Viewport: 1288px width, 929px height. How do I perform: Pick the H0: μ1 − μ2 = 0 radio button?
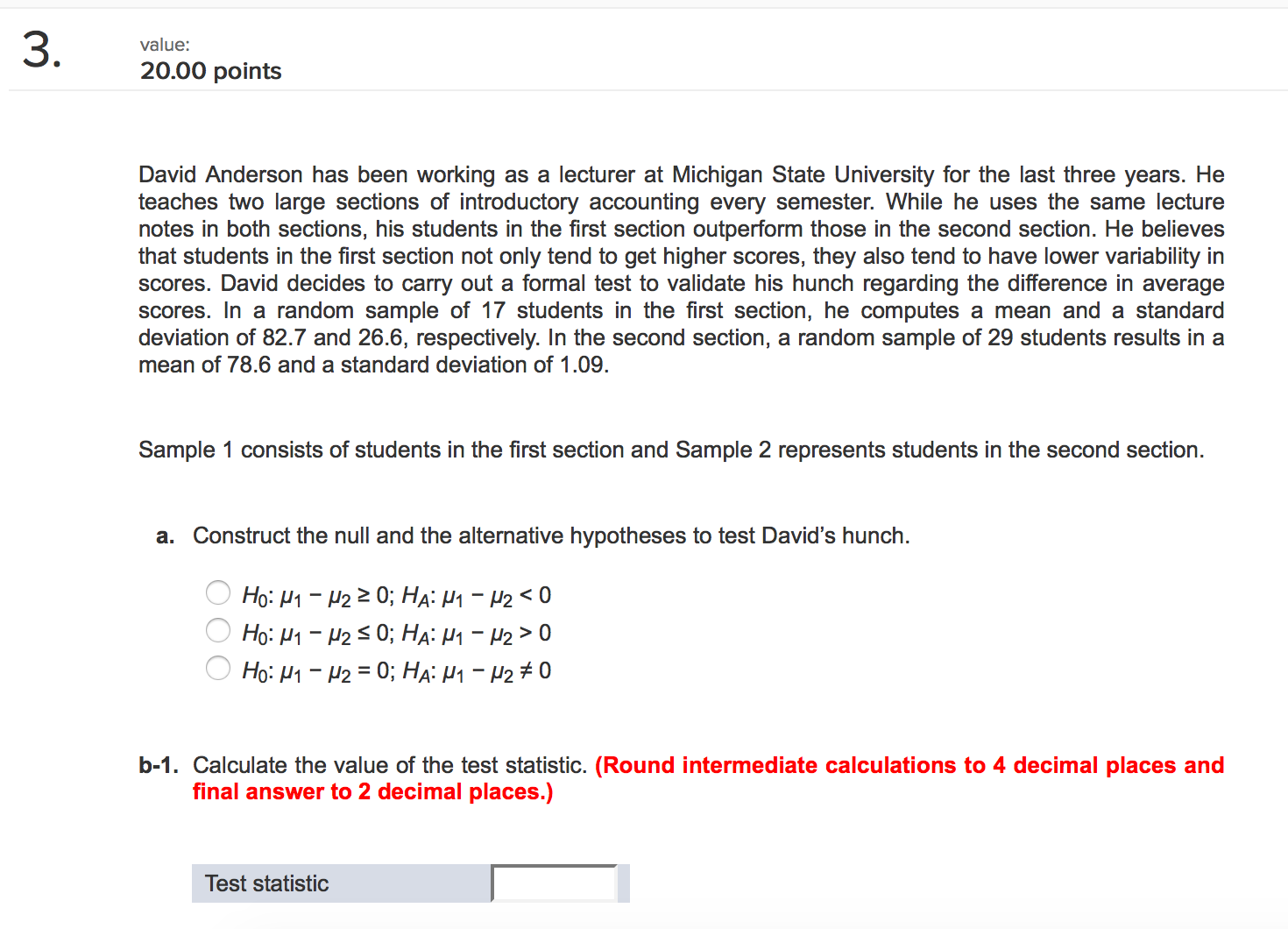pyautogui.click(x=218, y=668)
